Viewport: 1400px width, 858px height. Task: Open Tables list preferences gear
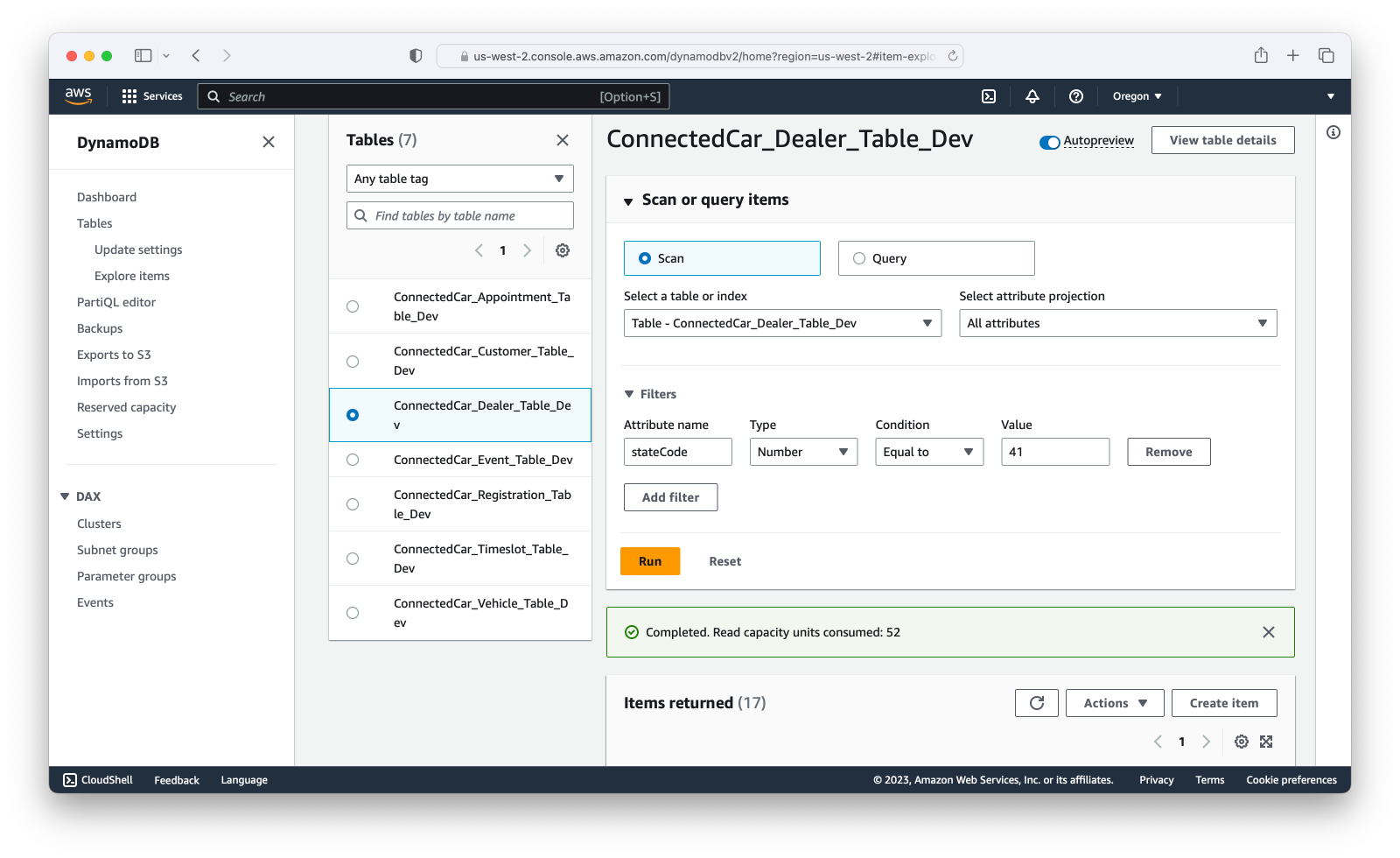tap(563, 250)
